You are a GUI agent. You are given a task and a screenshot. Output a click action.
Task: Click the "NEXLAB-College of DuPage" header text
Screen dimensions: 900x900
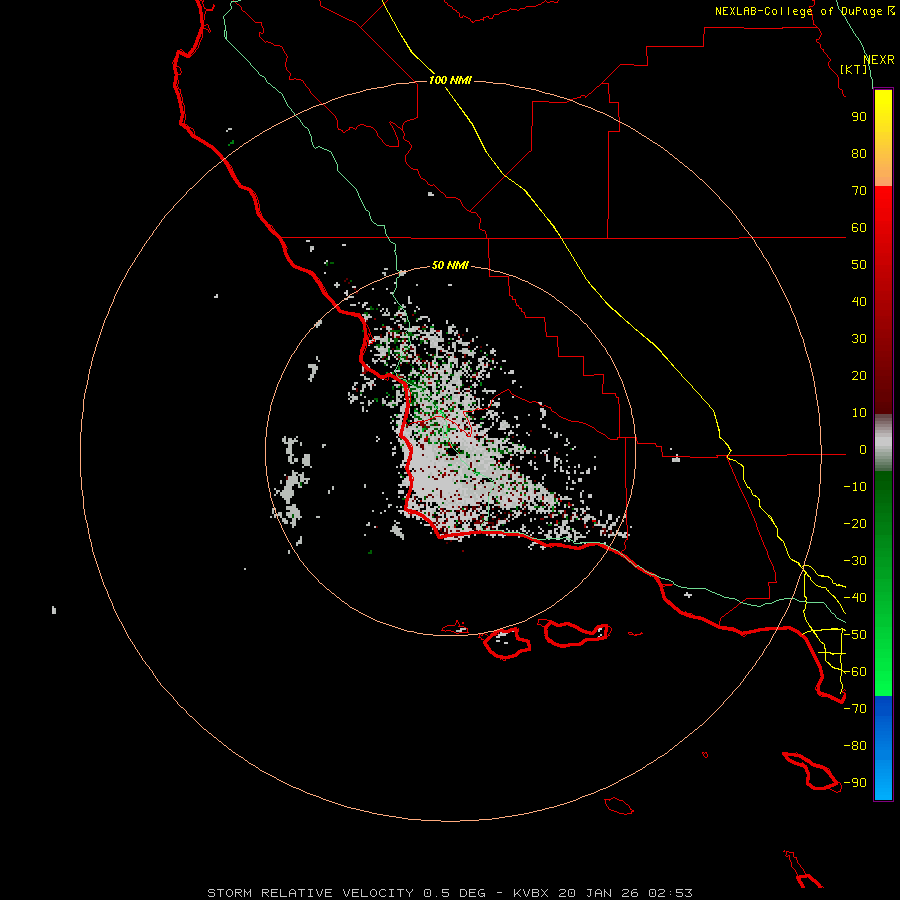(804, 11)
